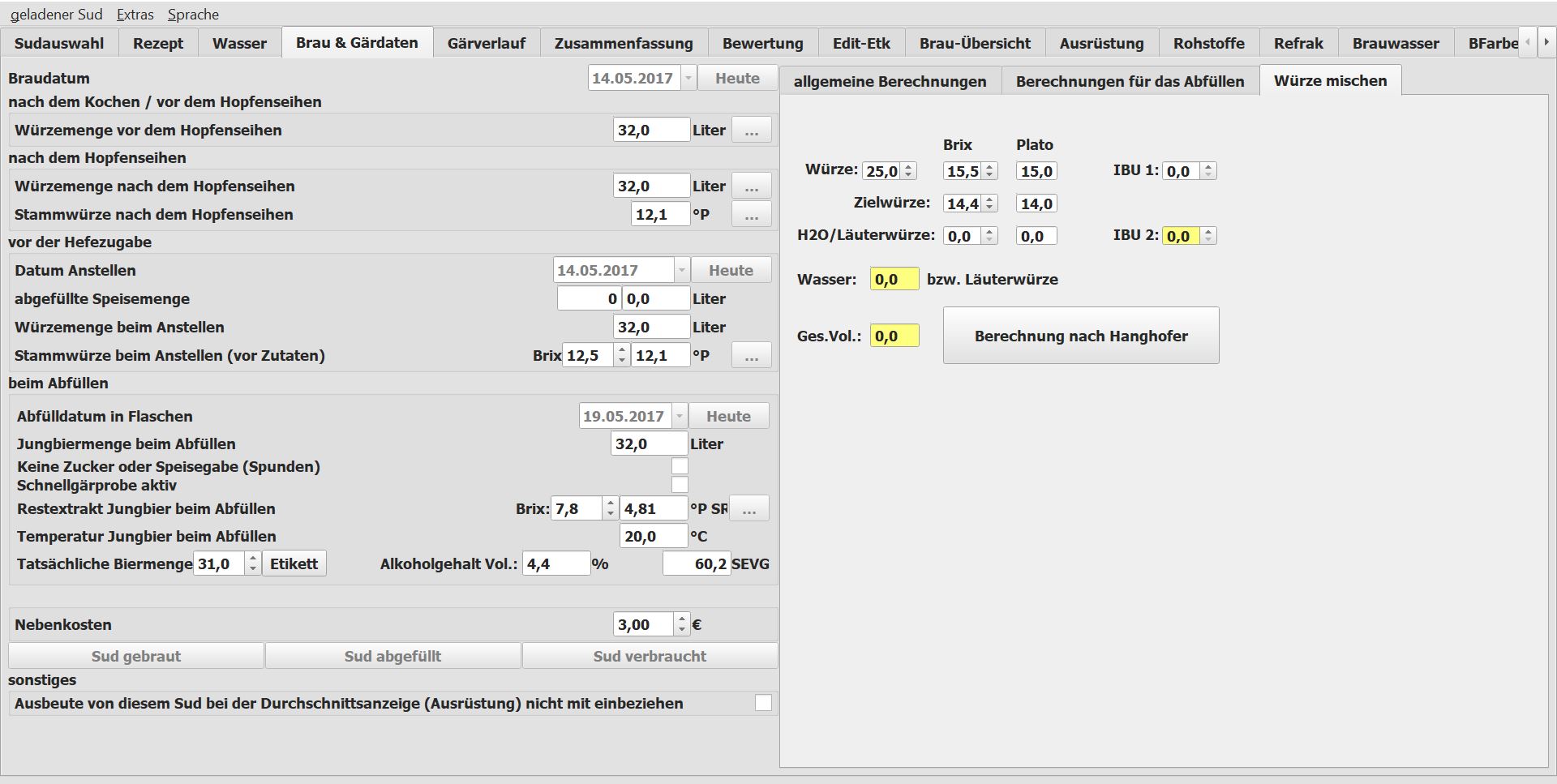
Task: Open ellipsis button for Würzemenge vor dem Hopfenseihen
Action: click(751, 131)
